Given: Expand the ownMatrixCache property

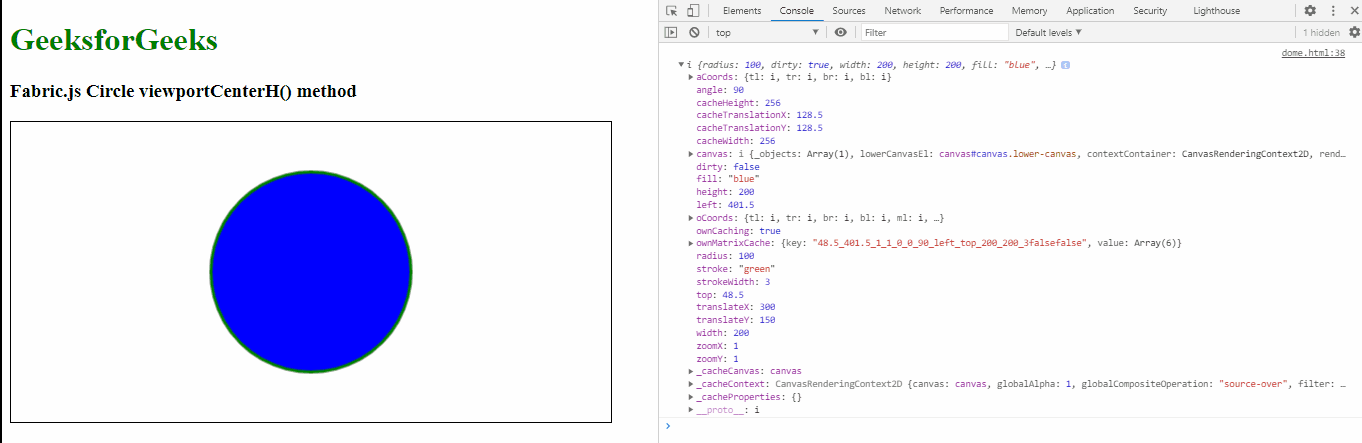Looking at the screenshot, I should [691, 243].
